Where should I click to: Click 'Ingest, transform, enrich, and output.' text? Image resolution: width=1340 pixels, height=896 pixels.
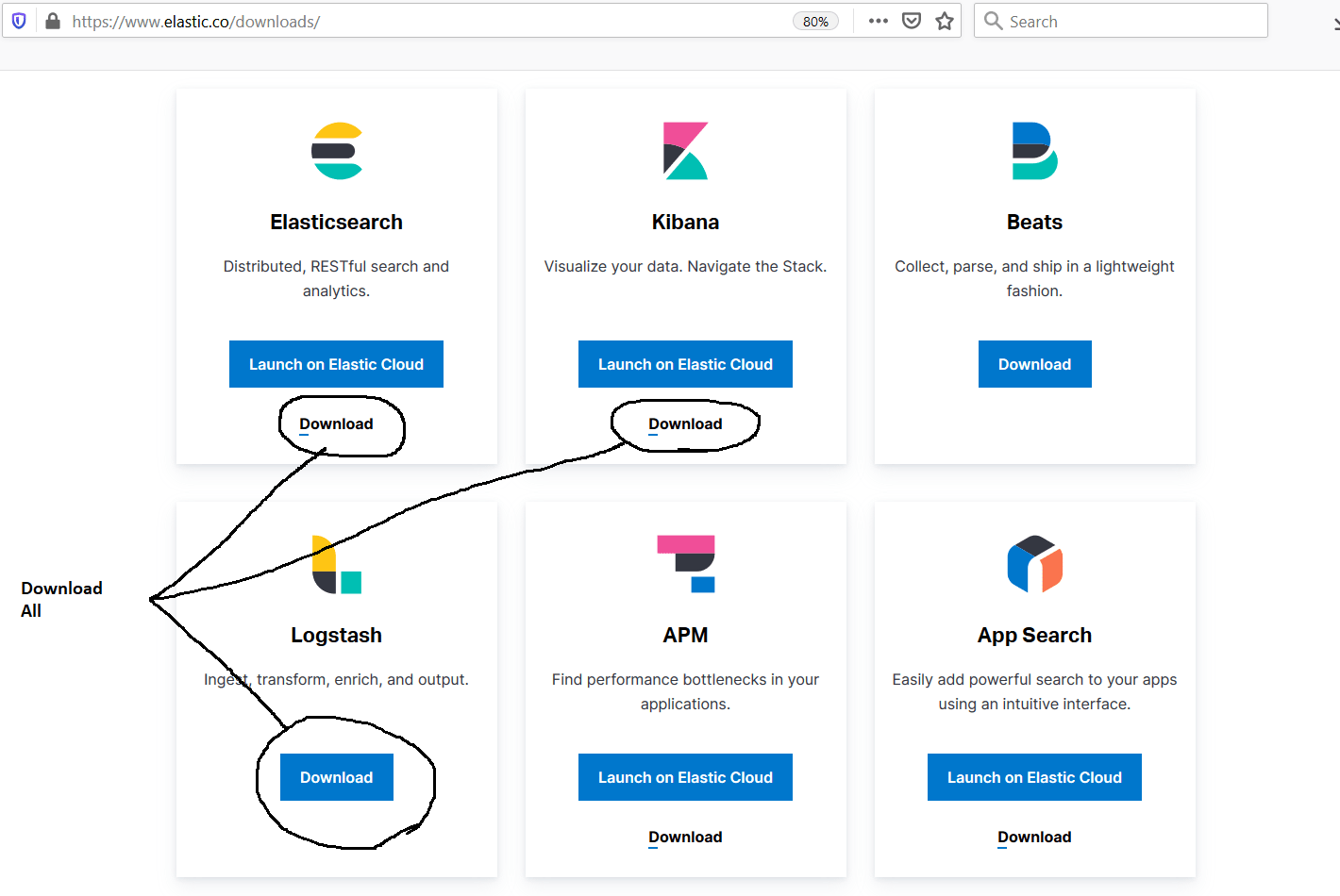pyautogui.click(x=337, y=680)
